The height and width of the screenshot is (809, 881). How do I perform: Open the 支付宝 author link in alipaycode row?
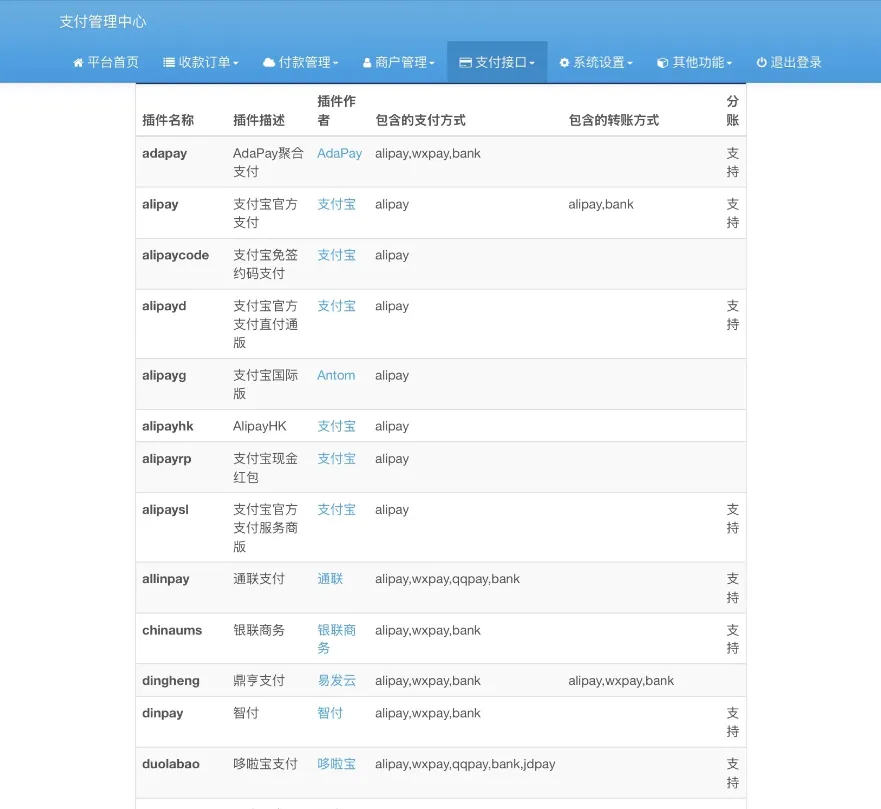pos(337,255)
